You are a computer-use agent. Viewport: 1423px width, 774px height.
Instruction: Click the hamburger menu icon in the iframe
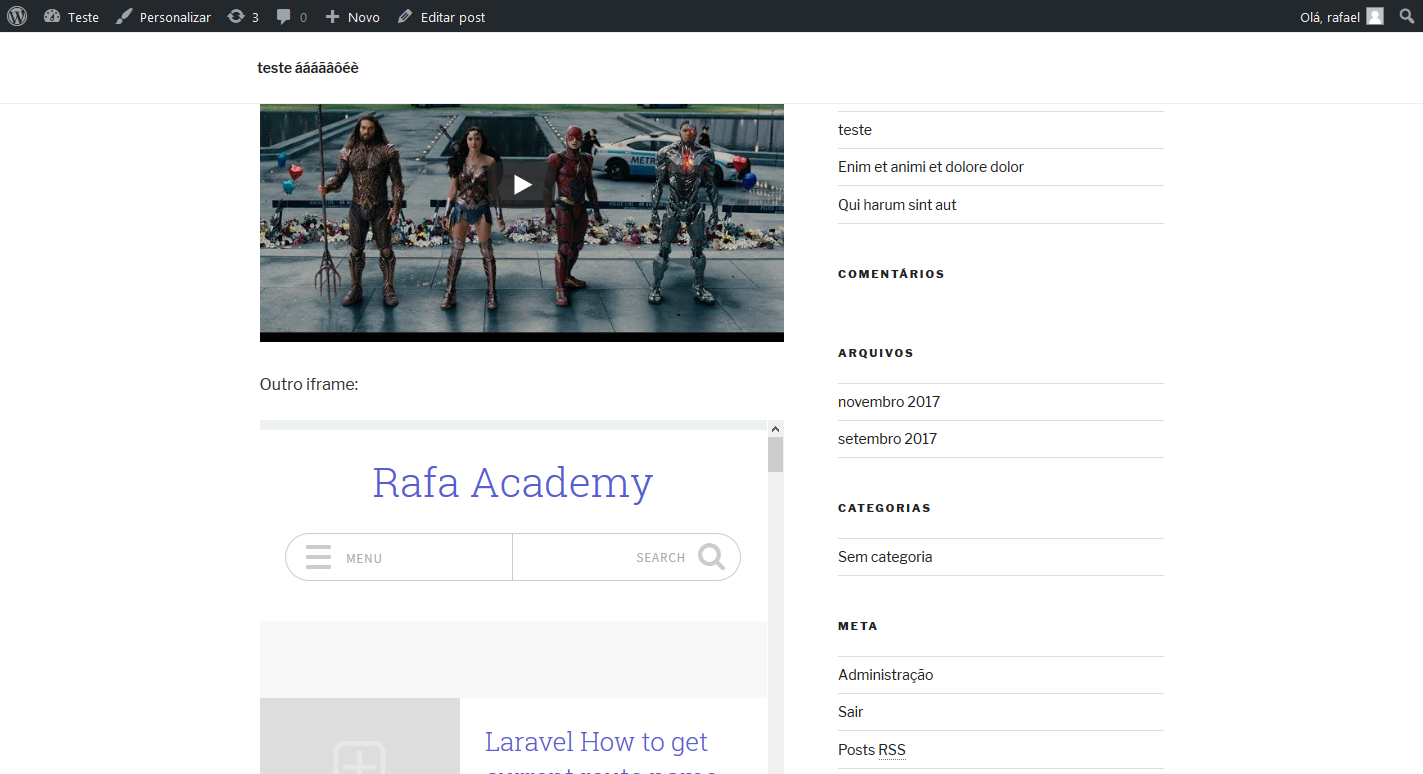pos(318,557)
